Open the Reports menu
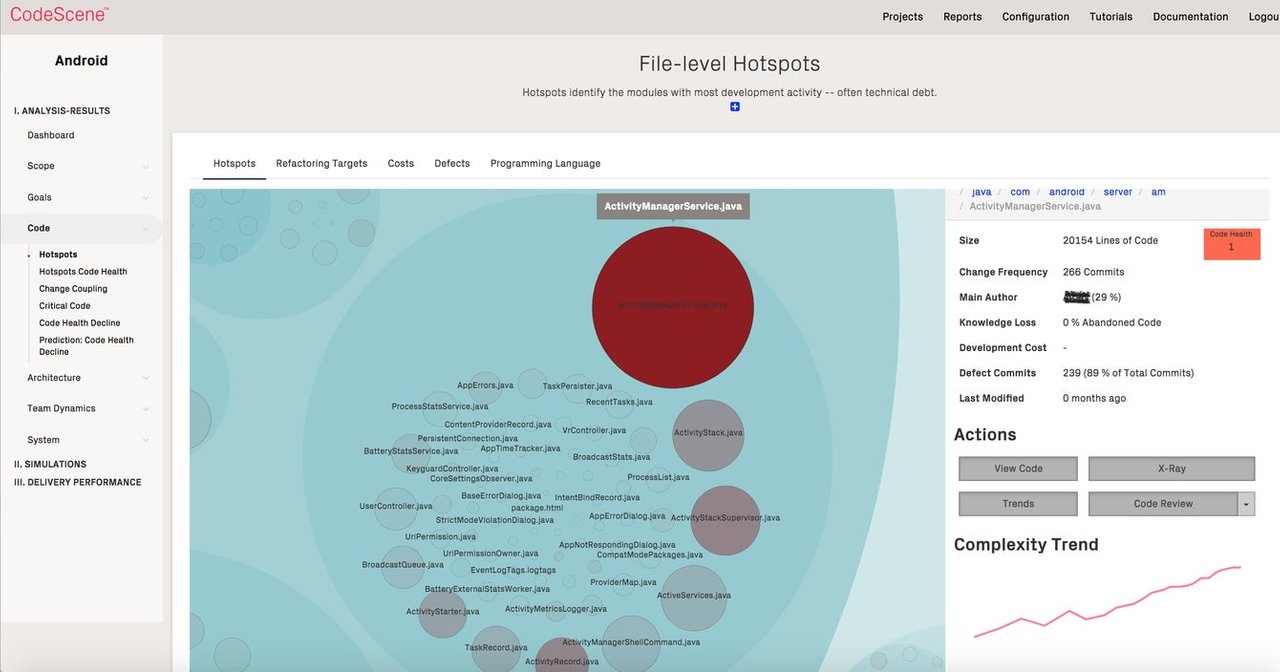Viewport: 1280px width, 672px height. point(963,17)
